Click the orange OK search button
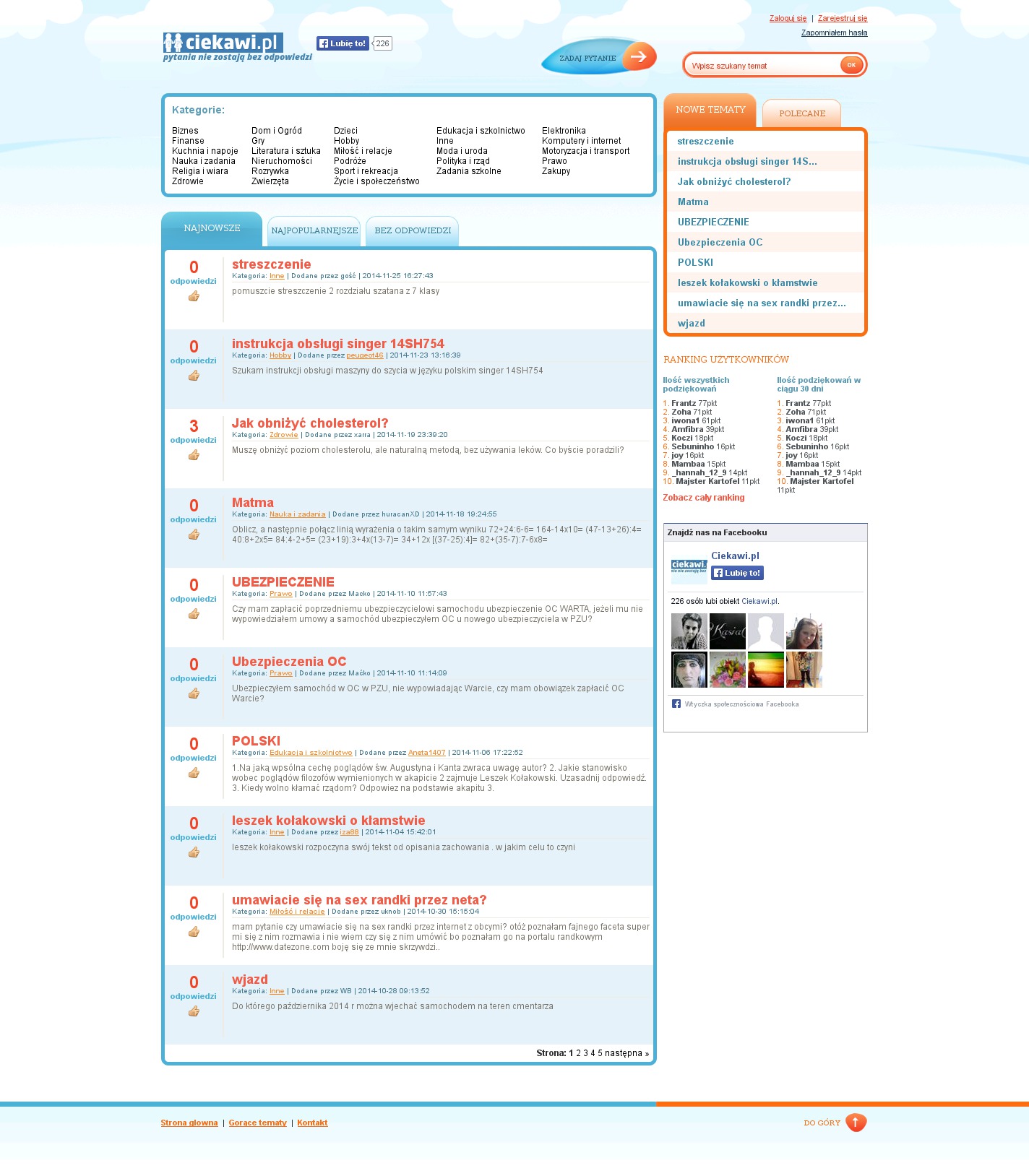This screenshot has height=1176, width=1029. click(851, 65)
